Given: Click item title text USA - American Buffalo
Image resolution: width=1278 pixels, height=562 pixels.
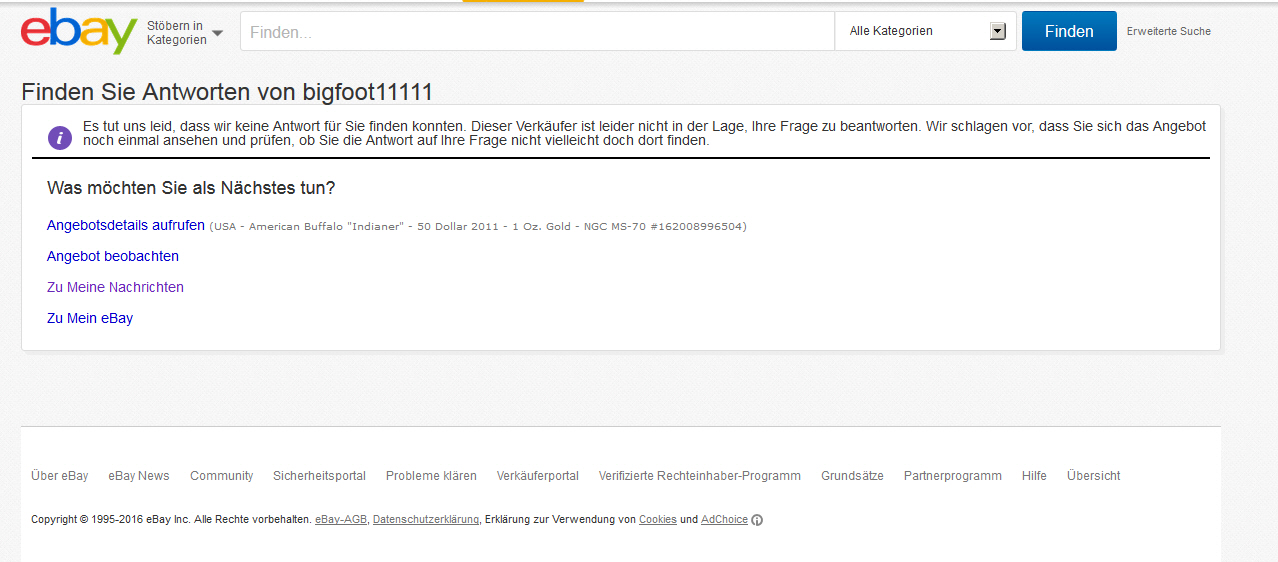Looking at the screenshot, I should pyautogui.click(x=478, y=226).
